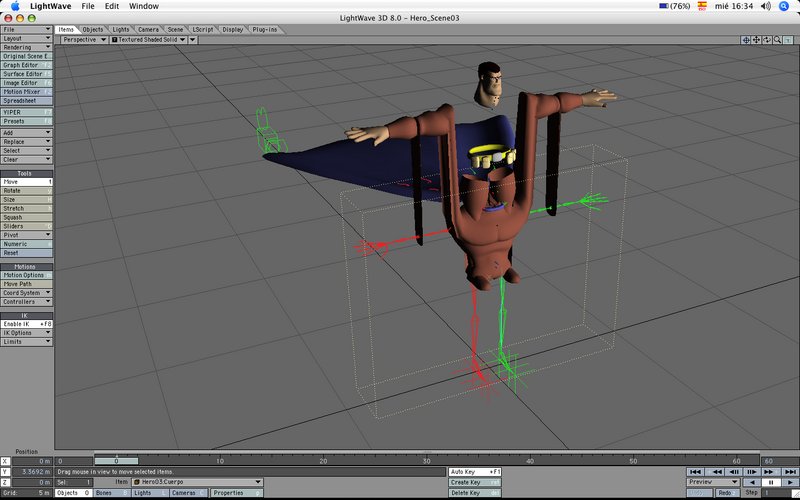The width and height of the screenshot is (800, 500).
Task: Open the Perspective view type dropdown
Action: [84, 40]
